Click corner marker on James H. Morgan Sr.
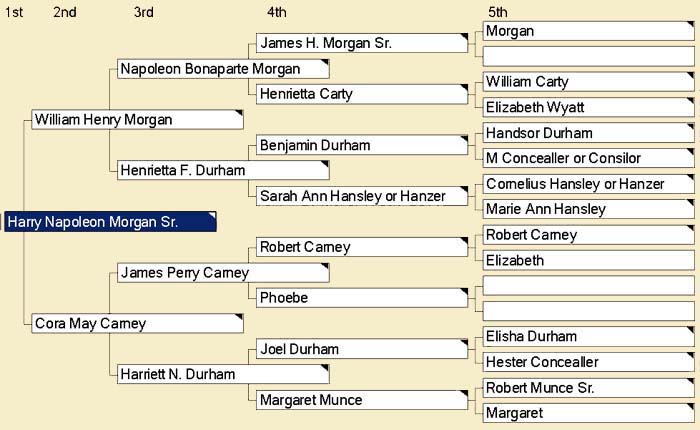Image resolution: width=700 pixels, height=430 pixels. (464, 37)
